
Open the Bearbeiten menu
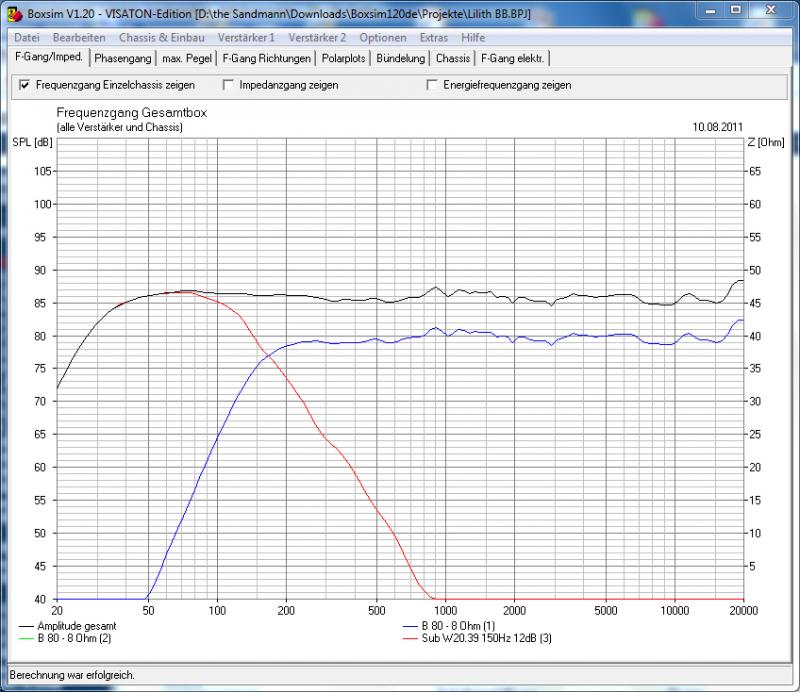pyautogui.click(x=79, y=37)
